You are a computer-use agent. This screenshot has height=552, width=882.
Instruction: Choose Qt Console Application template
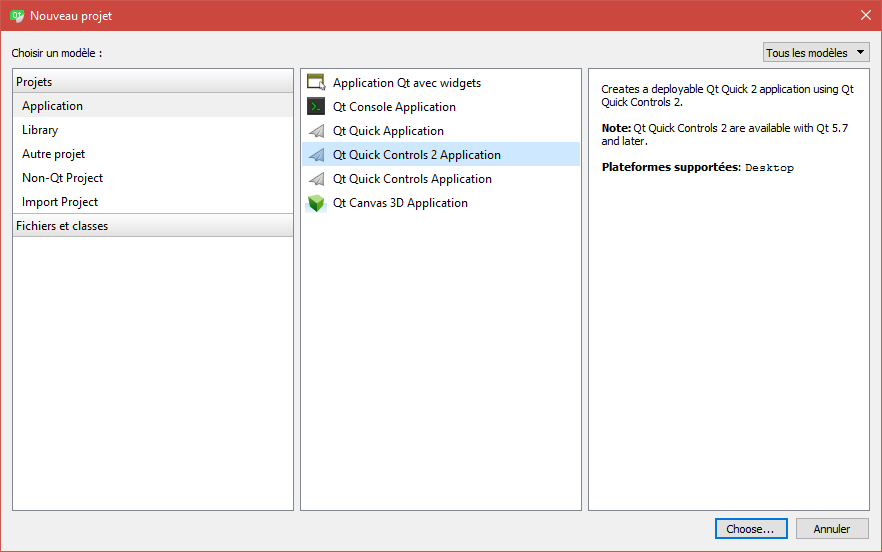[441, 107]
